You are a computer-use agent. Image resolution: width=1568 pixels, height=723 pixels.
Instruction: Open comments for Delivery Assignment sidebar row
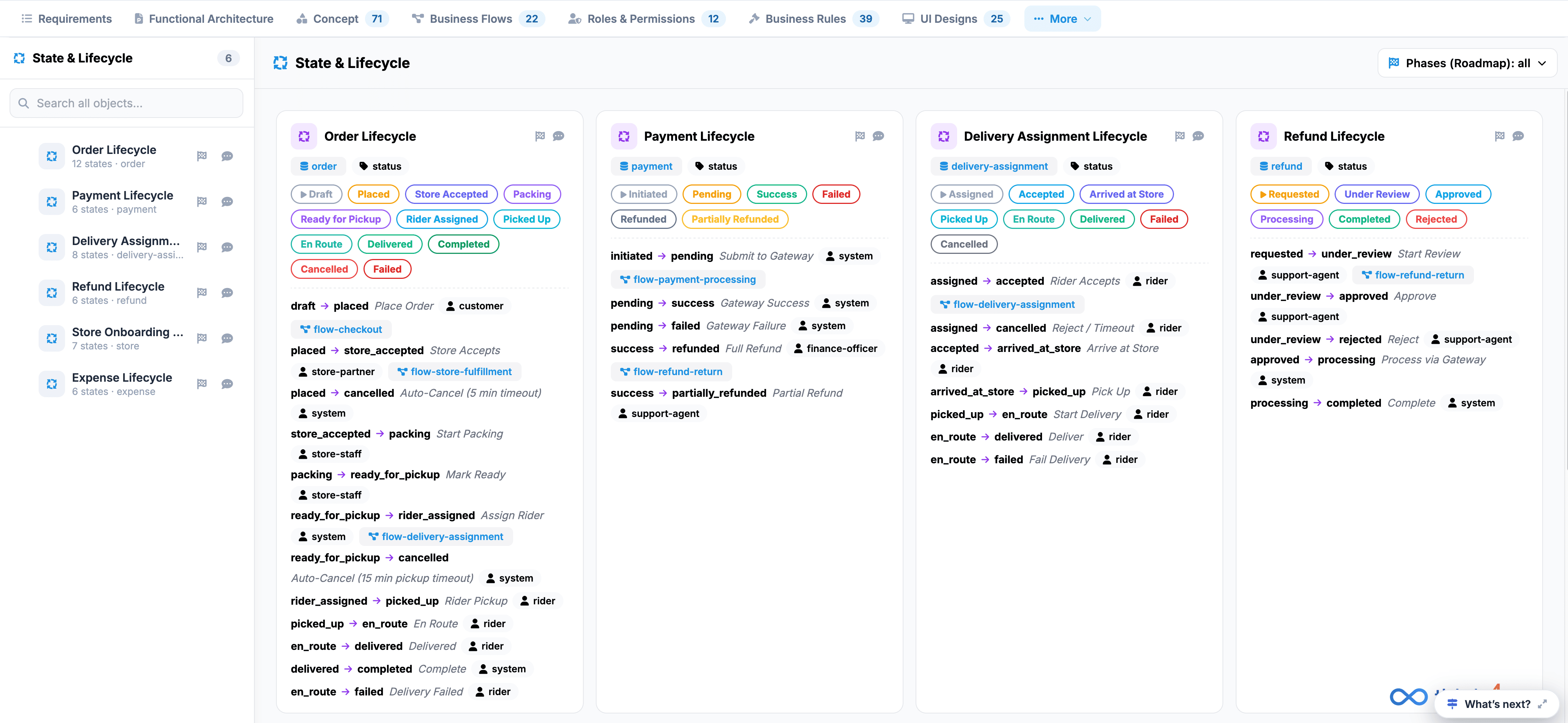(227, 247)
